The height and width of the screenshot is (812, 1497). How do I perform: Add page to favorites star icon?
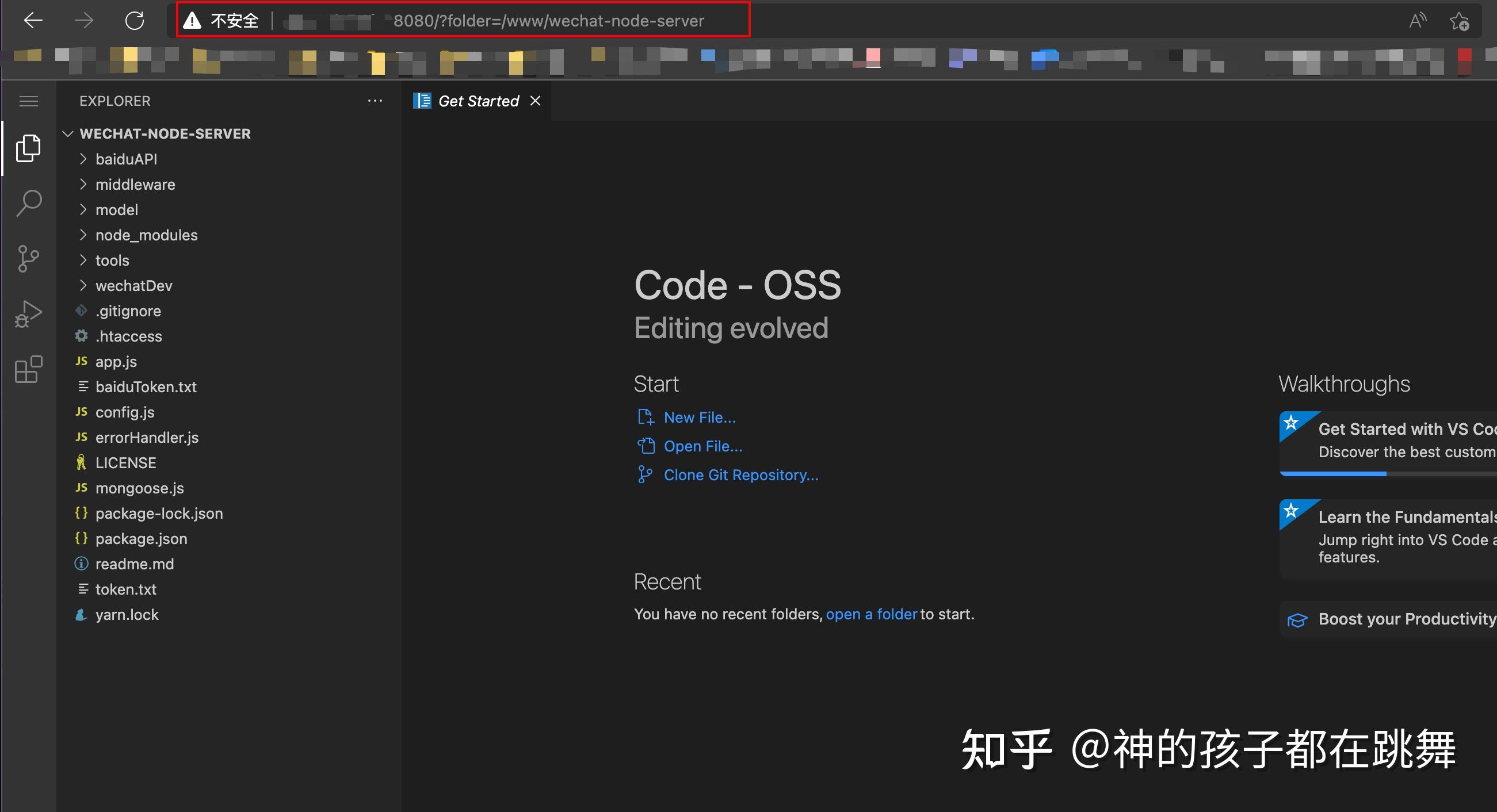[1459, 21]
